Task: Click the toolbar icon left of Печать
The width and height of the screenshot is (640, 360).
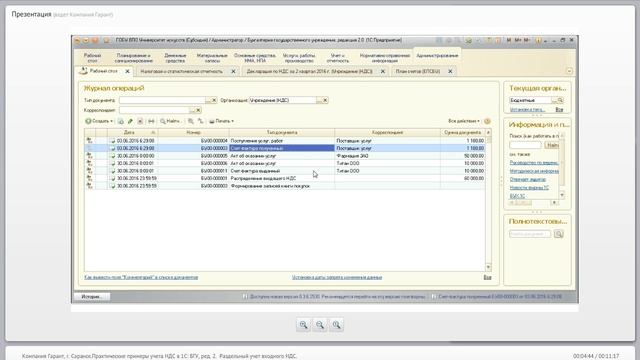Action: [200, 121]
